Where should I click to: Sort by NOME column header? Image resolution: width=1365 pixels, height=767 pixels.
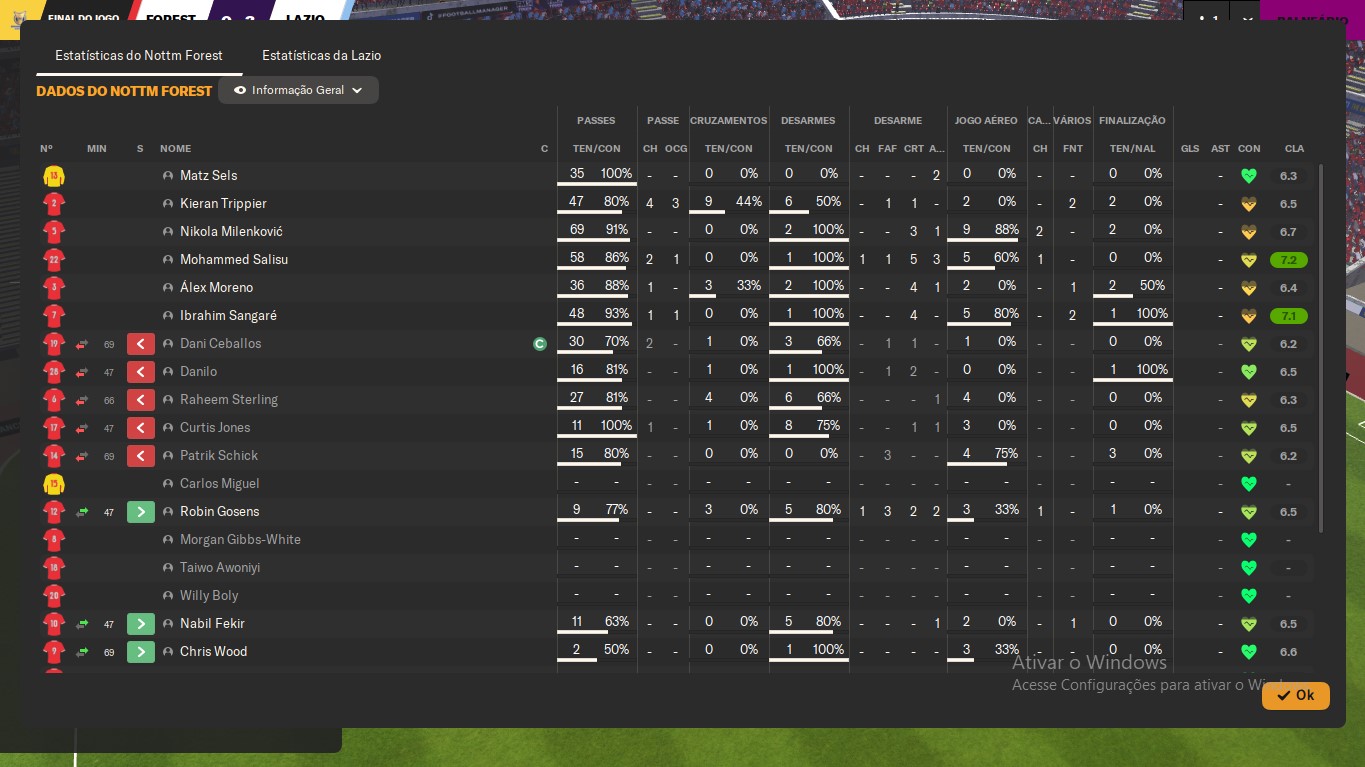[175, 149]
